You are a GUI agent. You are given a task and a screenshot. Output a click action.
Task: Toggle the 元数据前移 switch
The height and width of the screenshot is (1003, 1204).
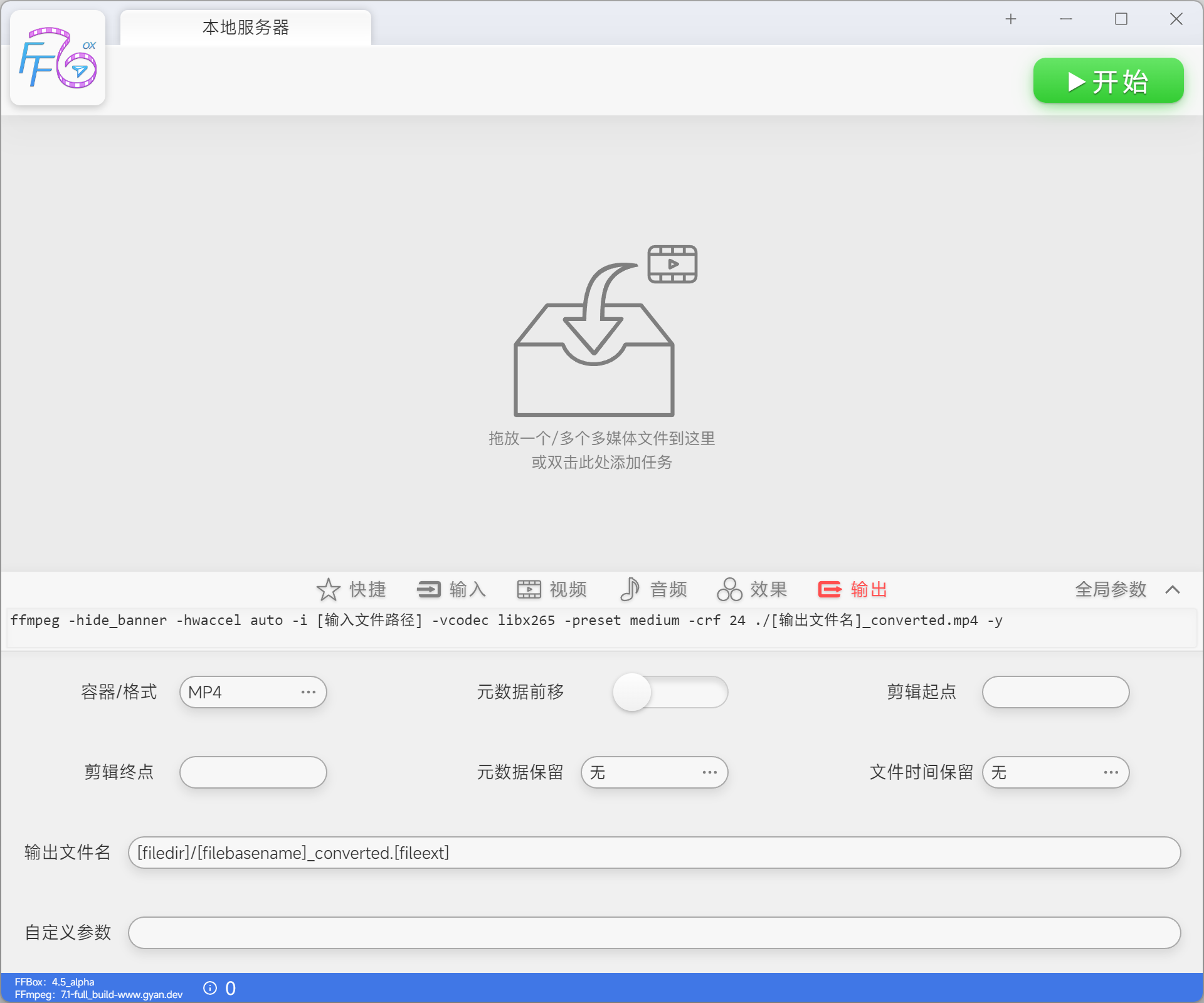coord(670,692)
